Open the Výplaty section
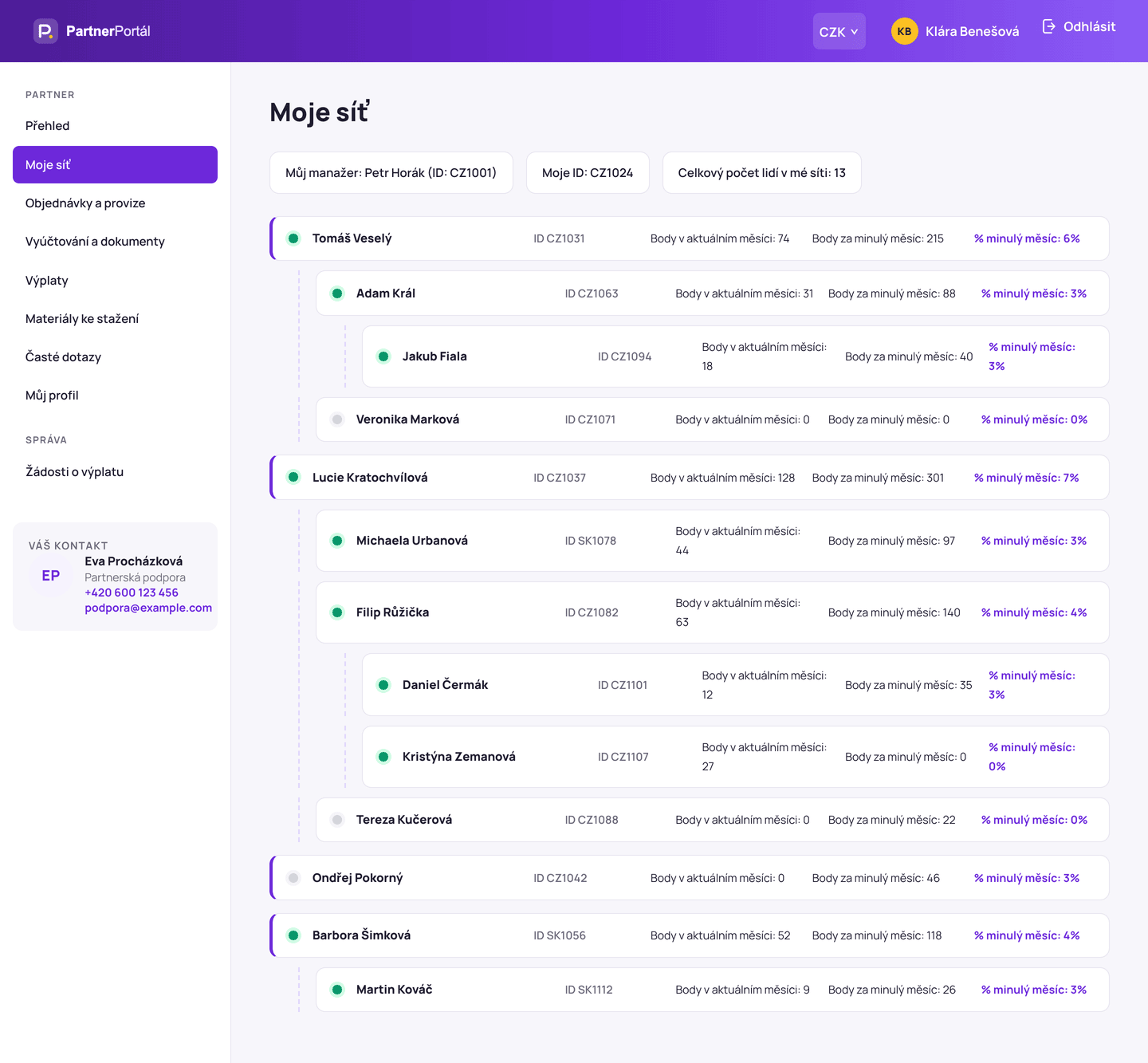Image resolution: width=1148 pixels, height=1063 pixels. 115,281
